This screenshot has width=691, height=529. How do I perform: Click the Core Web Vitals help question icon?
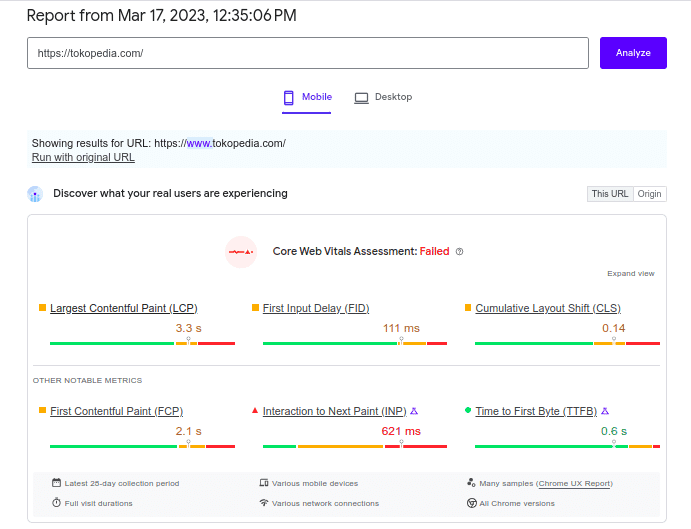(460, 252)
